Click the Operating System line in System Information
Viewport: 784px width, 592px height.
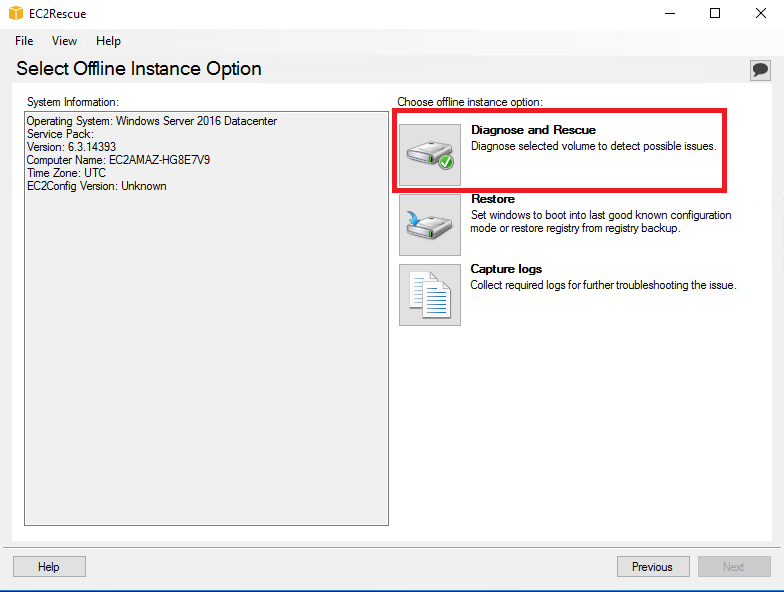(152, 121)
